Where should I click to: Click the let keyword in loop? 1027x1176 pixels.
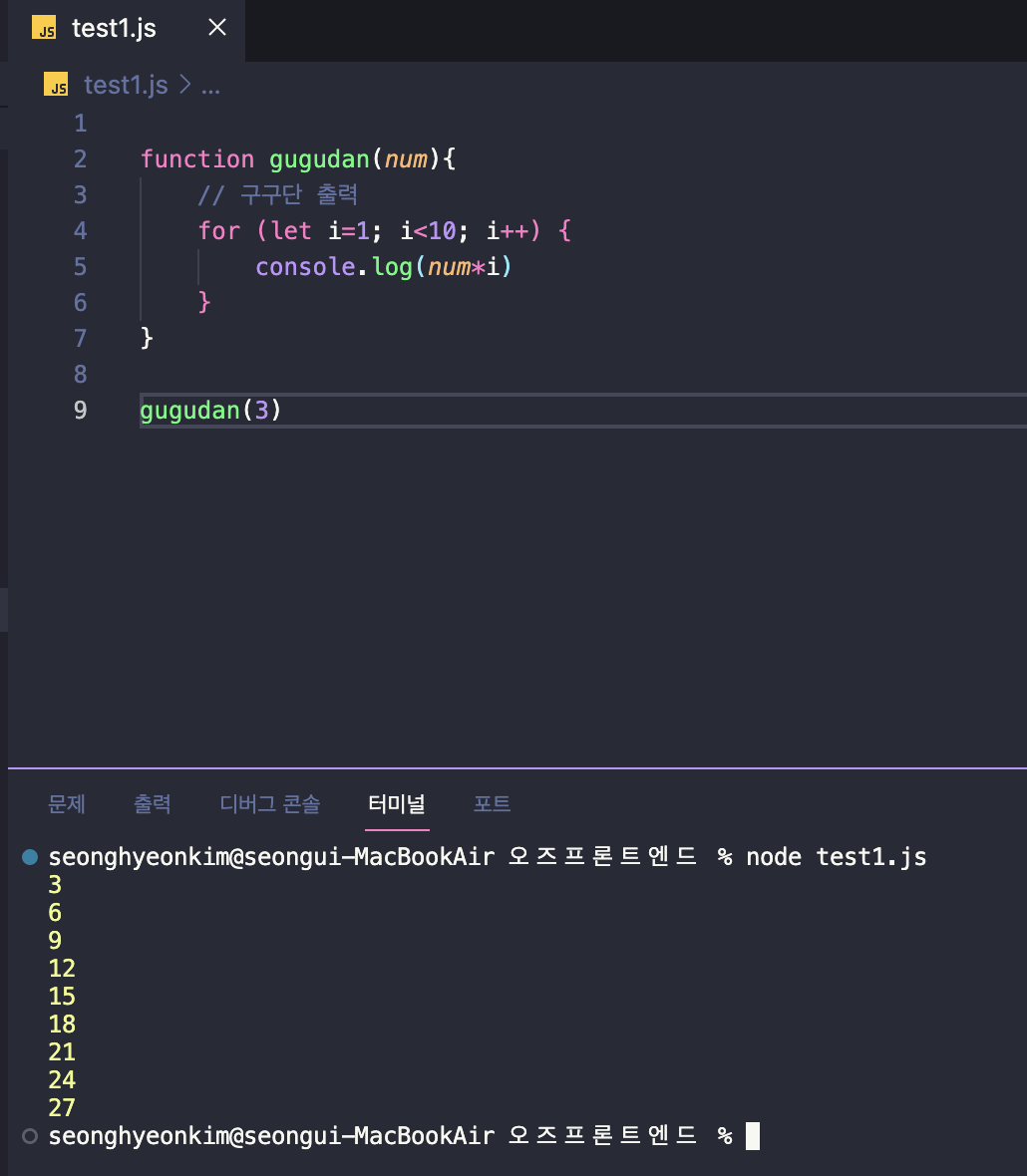click(291, 231)
